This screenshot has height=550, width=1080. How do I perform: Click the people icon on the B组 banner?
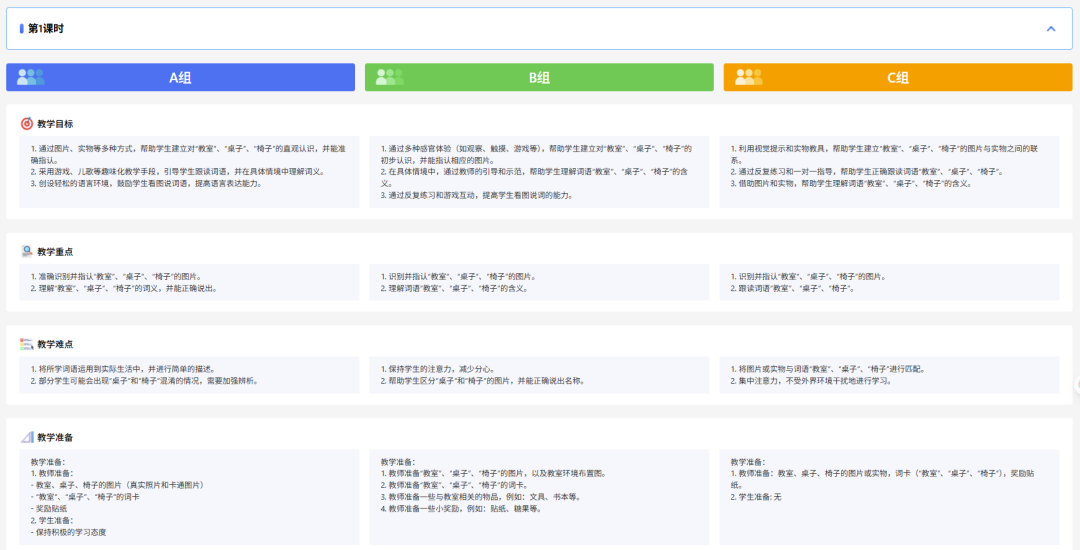(x=390, y=77)
